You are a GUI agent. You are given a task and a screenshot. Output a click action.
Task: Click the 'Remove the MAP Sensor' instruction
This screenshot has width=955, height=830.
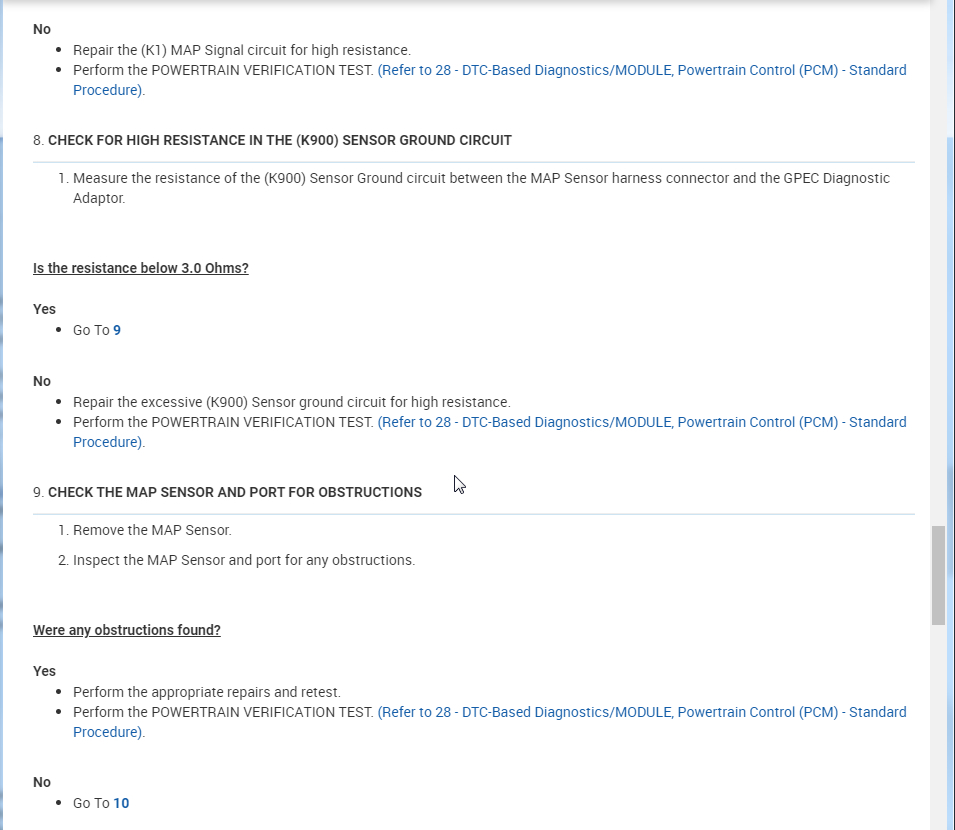tap(152, 530)
